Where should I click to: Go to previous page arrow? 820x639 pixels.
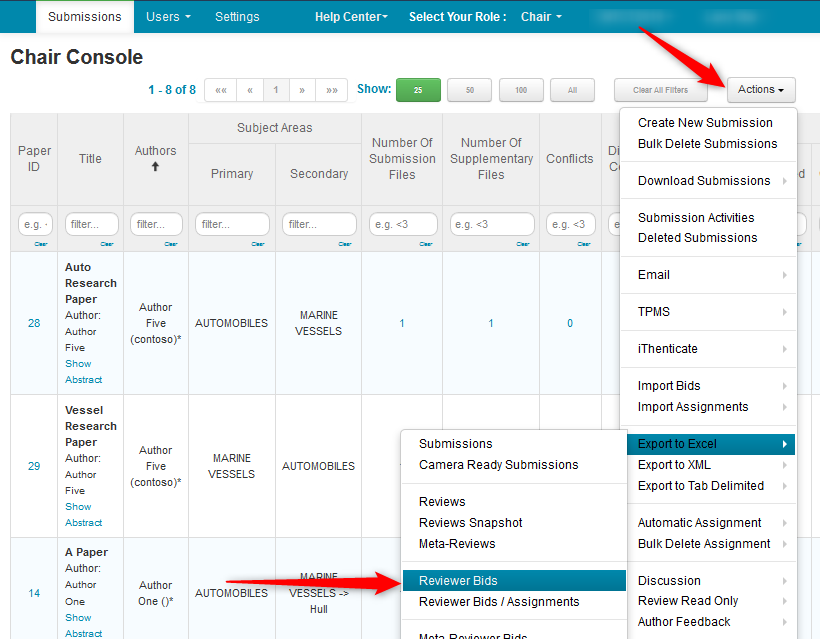[x=250, y=90]
